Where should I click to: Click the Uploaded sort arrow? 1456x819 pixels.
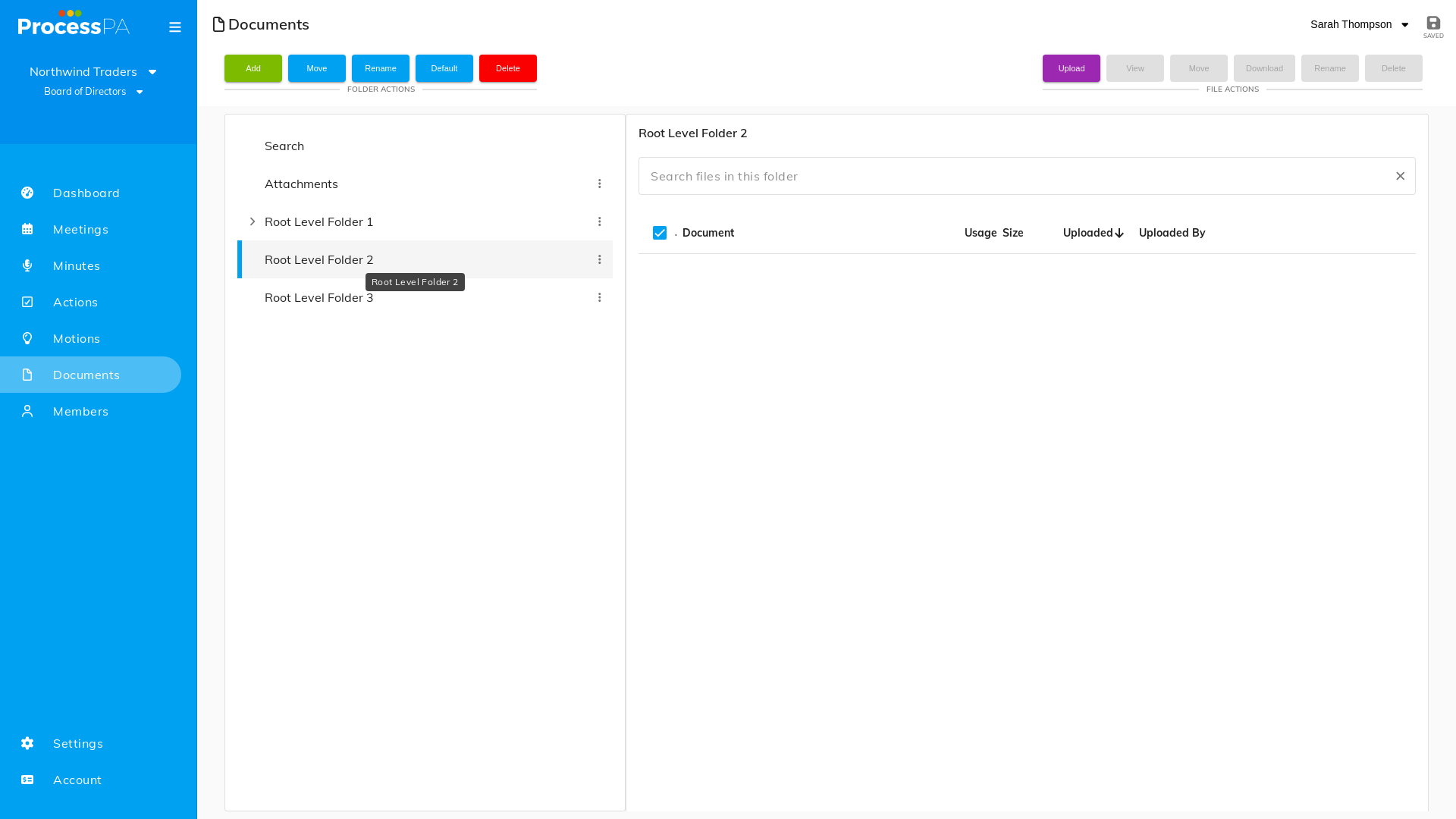tap(1119, 233)
